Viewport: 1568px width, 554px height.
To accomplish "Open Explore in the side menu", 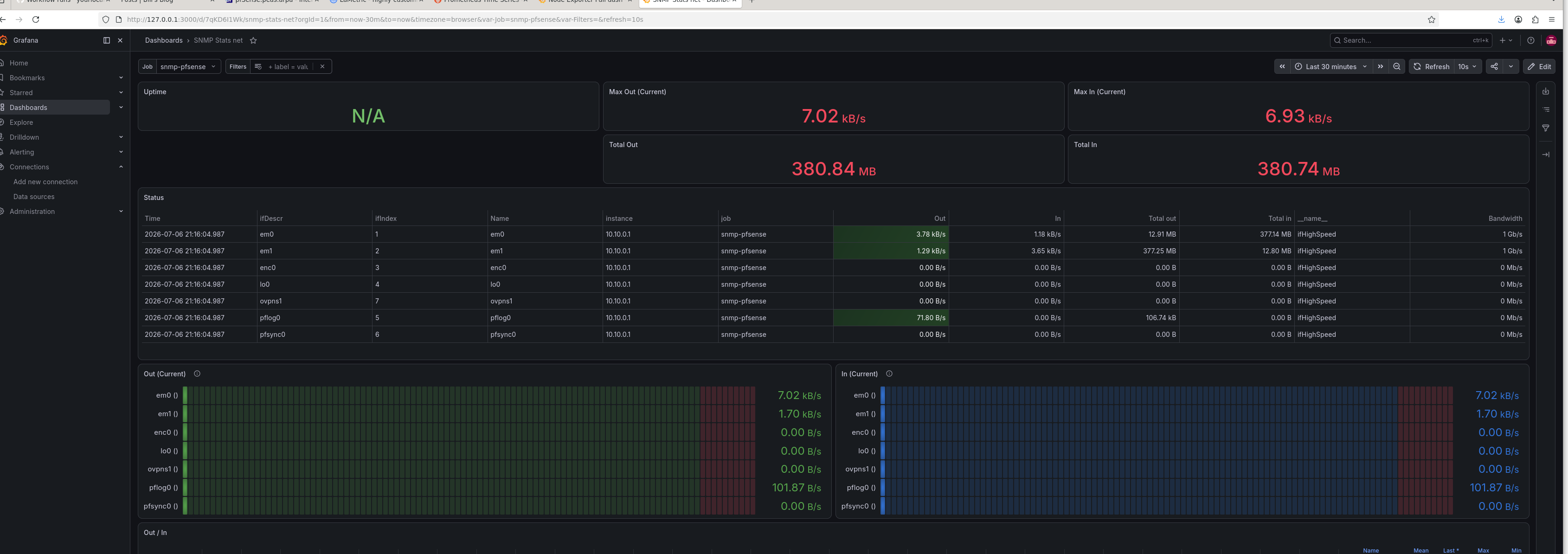I will point(21,122).
